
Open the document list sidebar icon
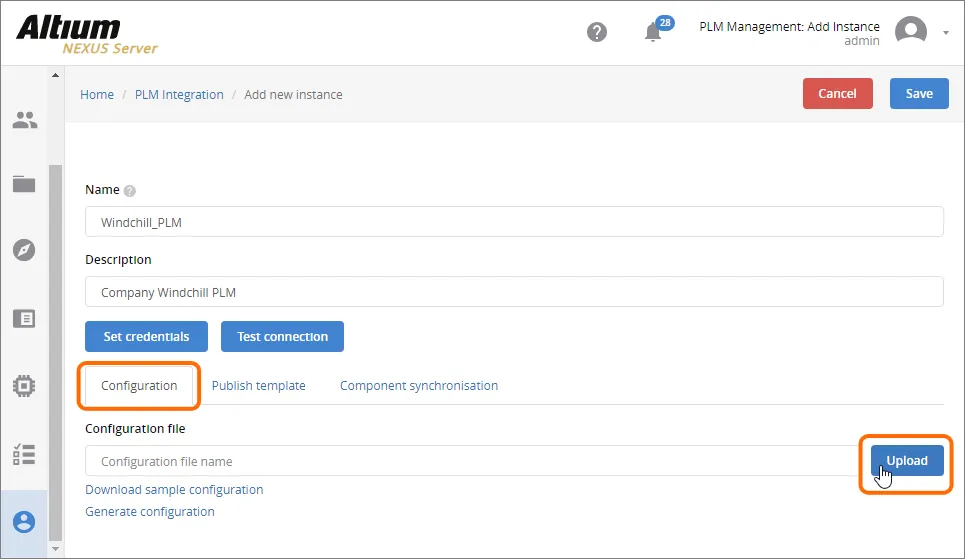[x=24, y=318]
